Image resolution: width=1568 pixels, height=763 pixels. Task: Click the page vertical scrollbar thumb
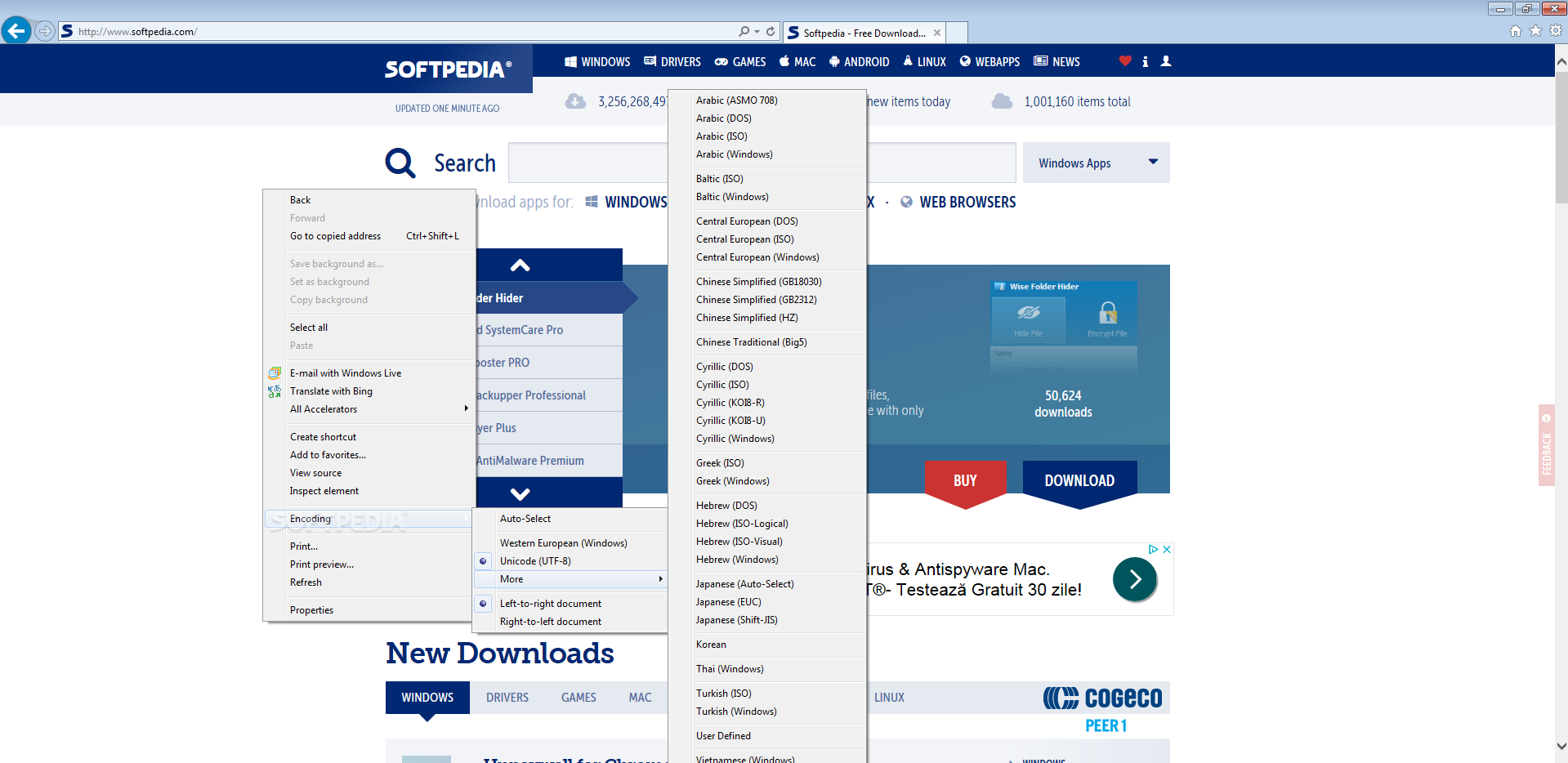click(1561, 137)
